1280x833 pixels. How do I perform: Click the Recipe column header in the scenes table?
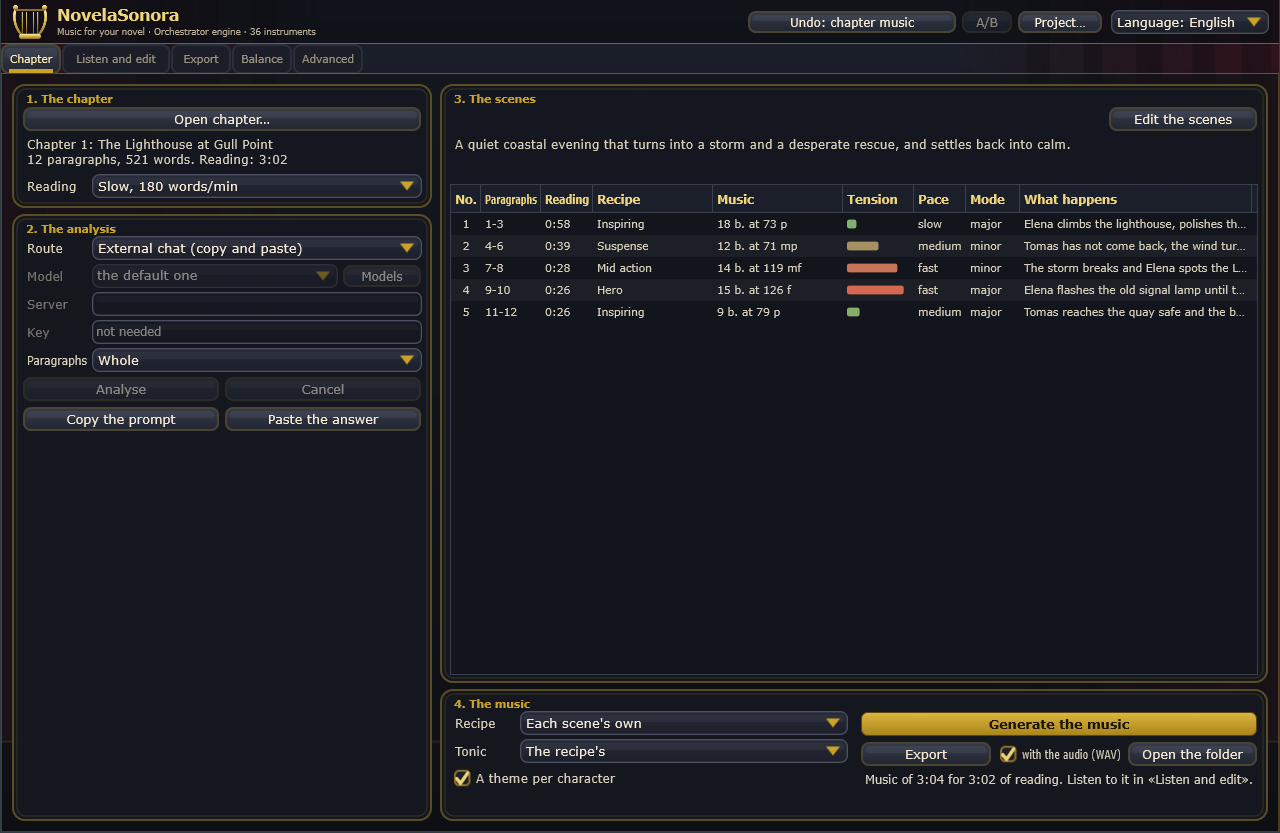(652, 199)
